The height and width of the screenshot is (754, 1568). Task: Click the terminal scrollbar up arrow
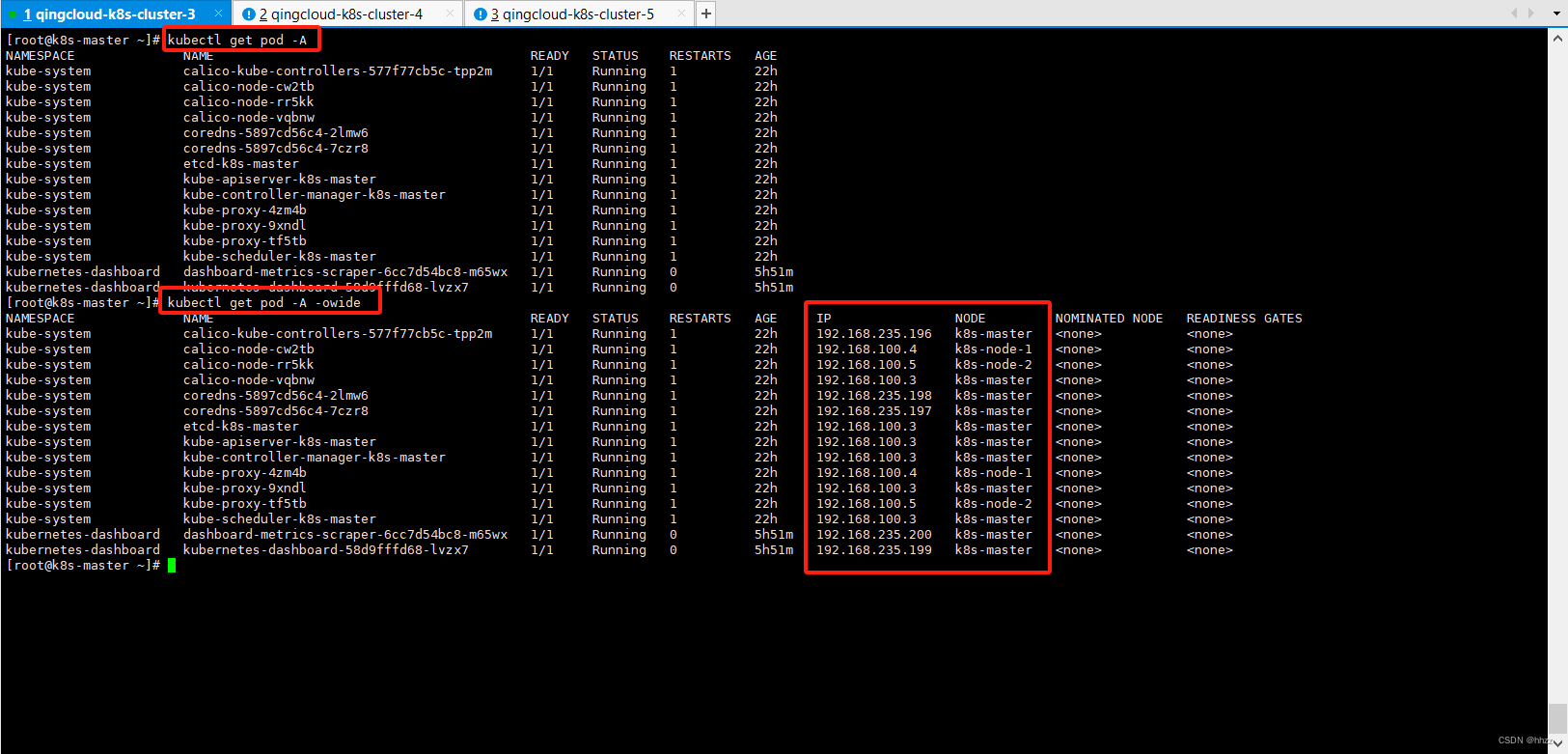[1557, 39]
